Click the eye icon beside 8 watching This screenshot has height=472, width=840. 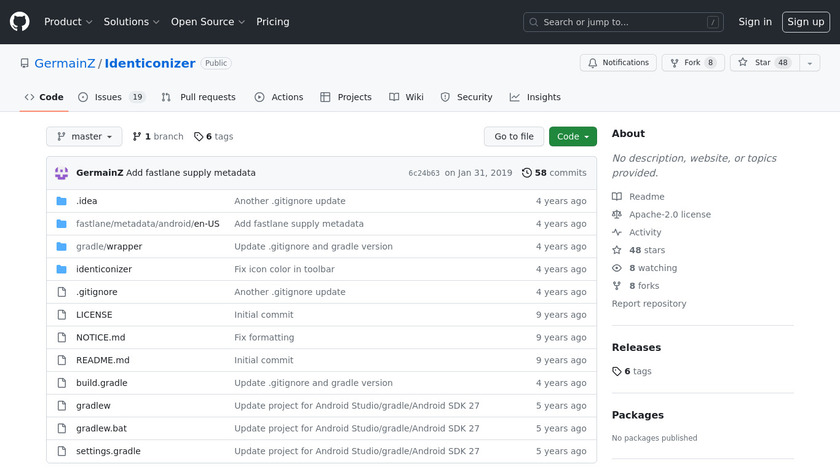tap(617, 268)
